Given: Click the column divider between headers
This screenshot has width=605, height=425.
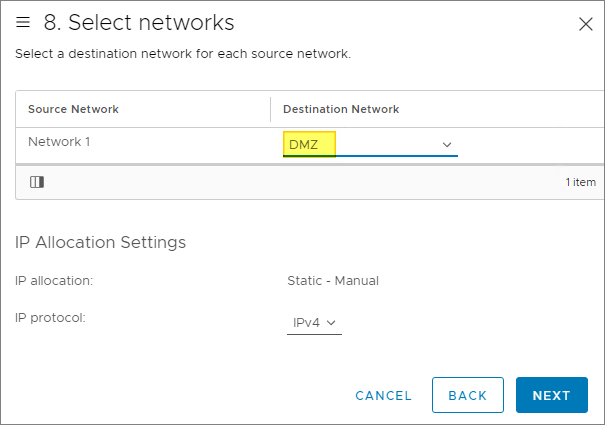Looking at the screenshot, I should coord(270,109).
